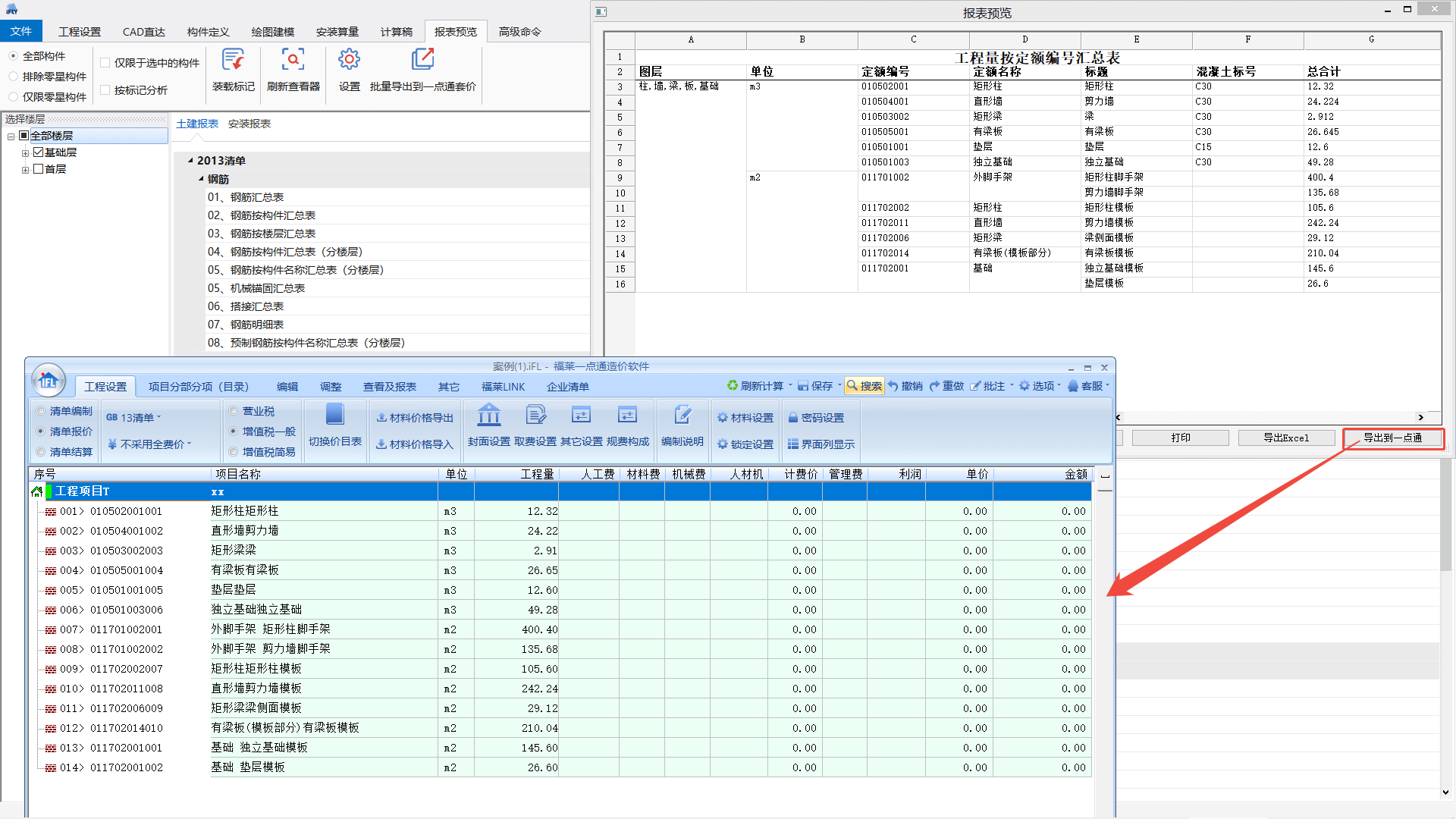Select 清单编制 radio option
The image size is (1456, 819).
(41, 411)
